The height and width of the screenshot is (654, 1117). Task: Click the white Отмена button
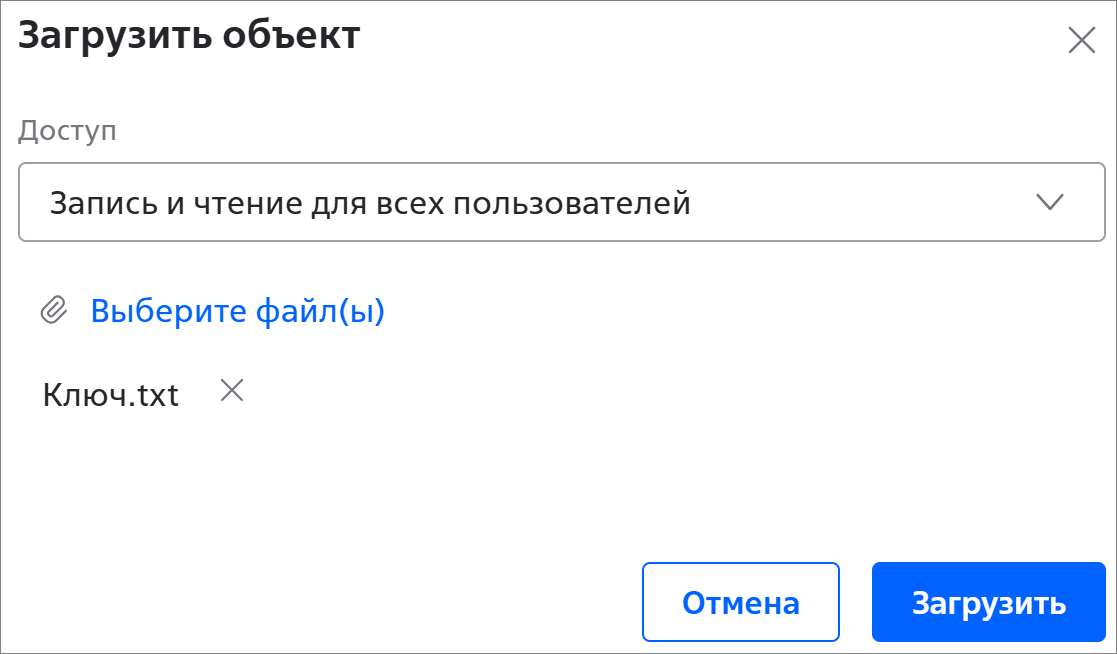740,602
